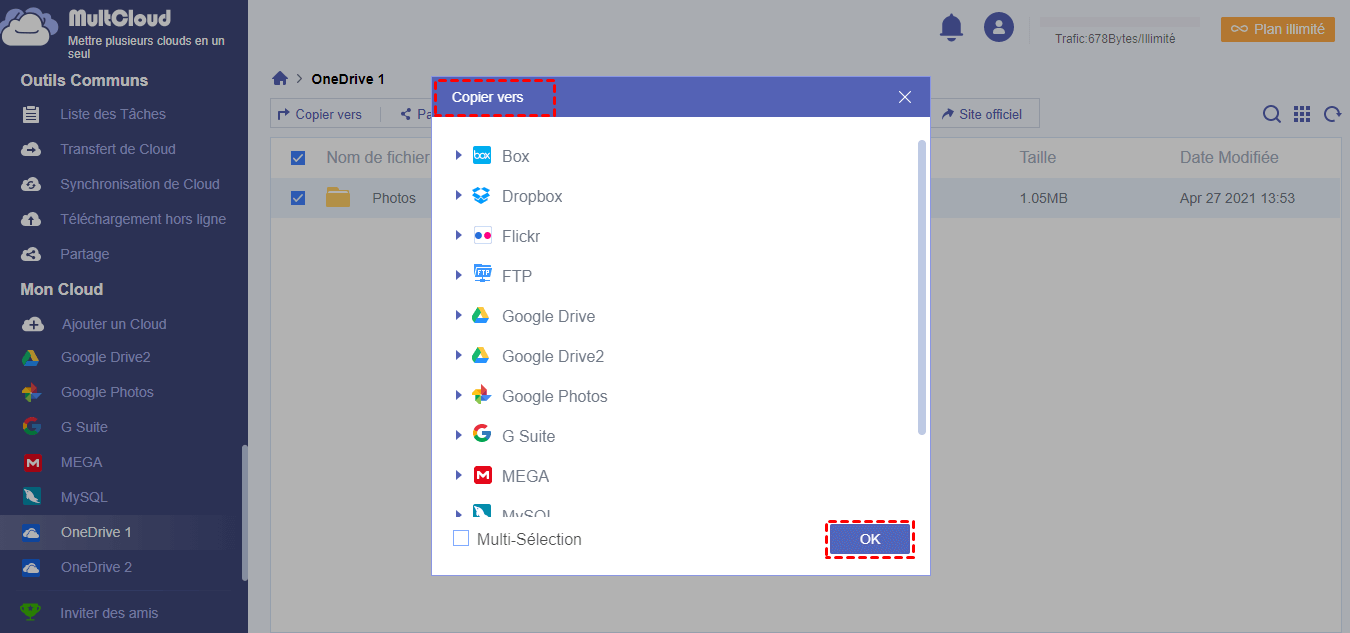Open Transfert de Cloud in sidebar
The image size is (1350, 633).
pos(118,149)
